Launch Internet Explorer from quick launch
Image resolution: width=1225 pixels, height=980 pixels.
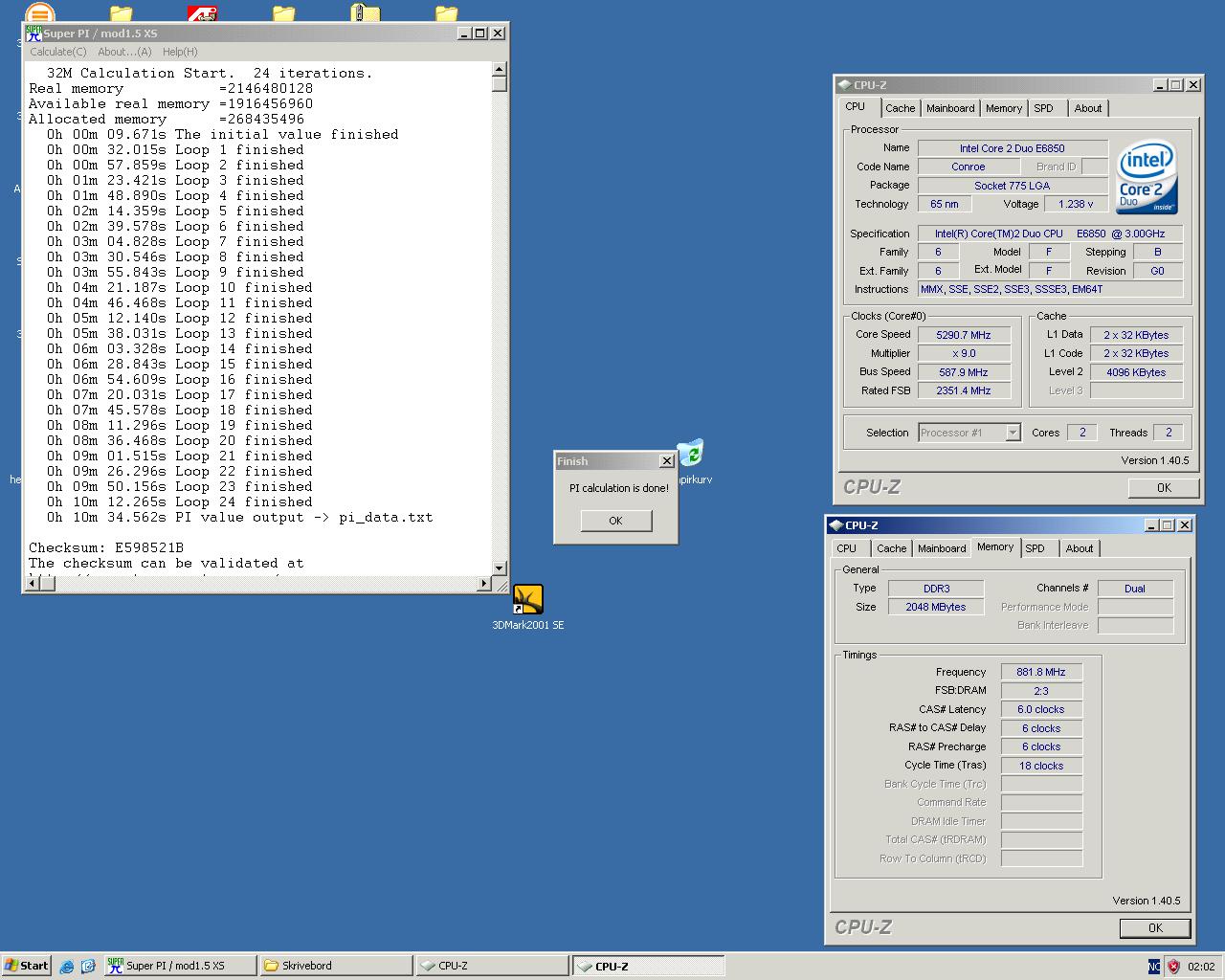66,966
